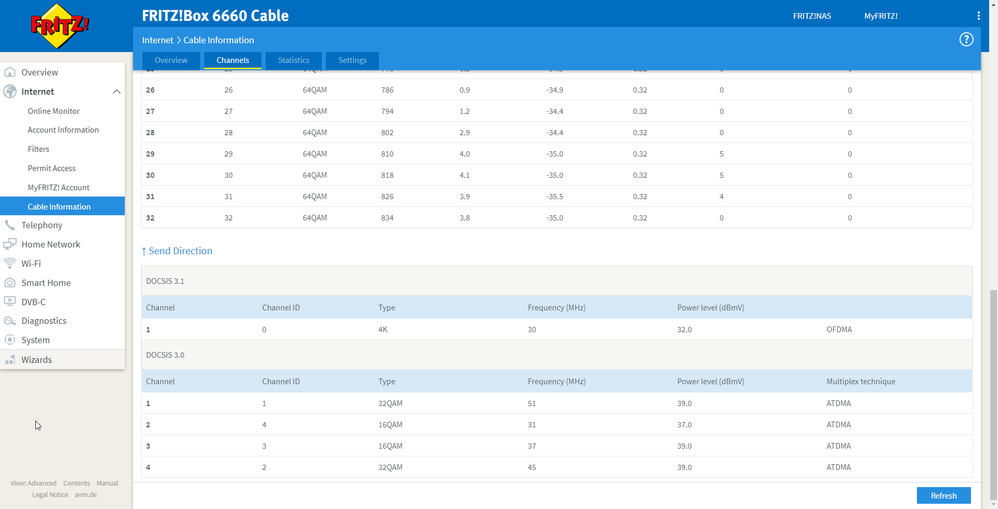Click the Smart Home icon
Image resolution: width=998 pixels, height=509 pixels.
[10, 283]
